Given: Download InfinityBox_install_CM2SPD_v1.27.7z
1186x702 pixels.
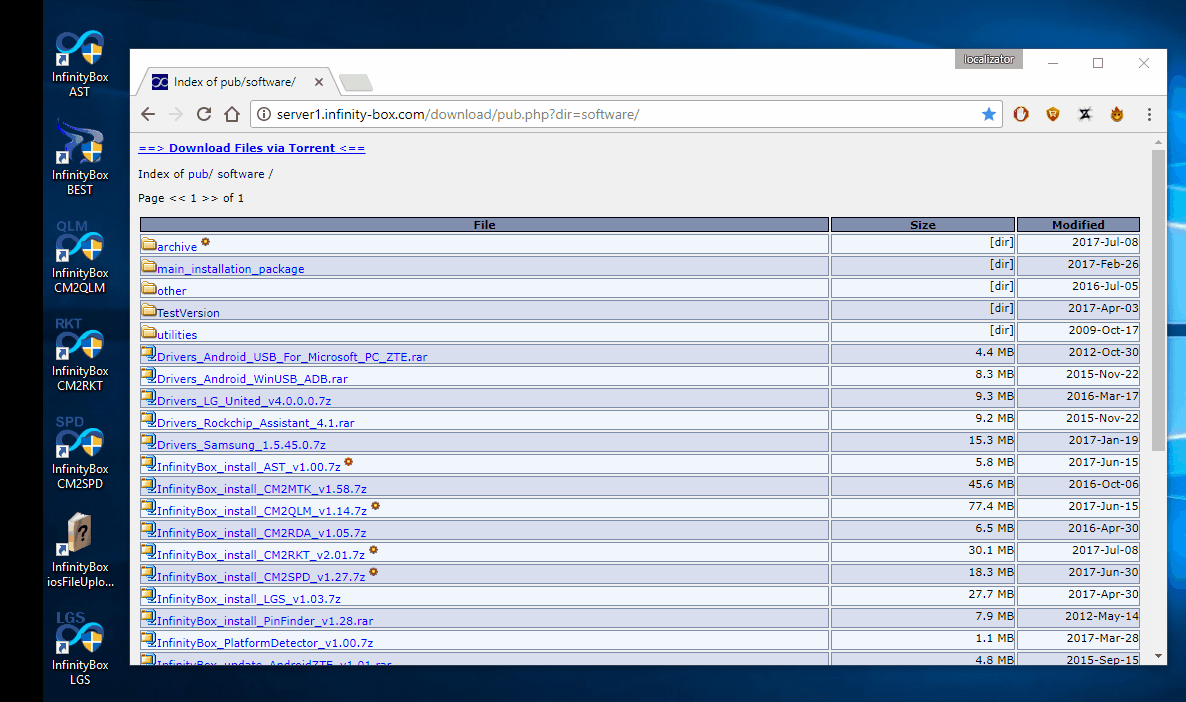Looking at the screenshot, I should [261, 576].
